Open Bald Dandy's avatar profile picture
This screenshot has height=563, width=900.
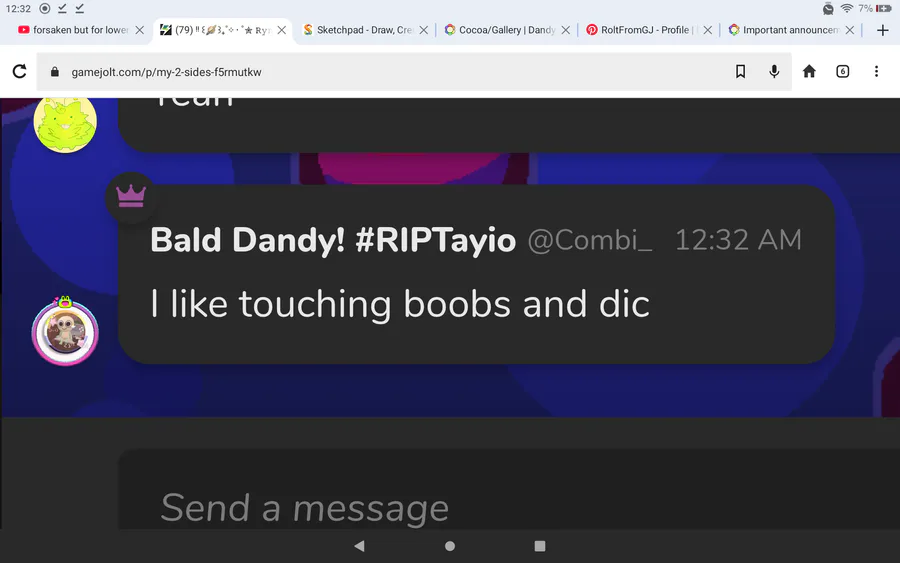pos(65,331)
